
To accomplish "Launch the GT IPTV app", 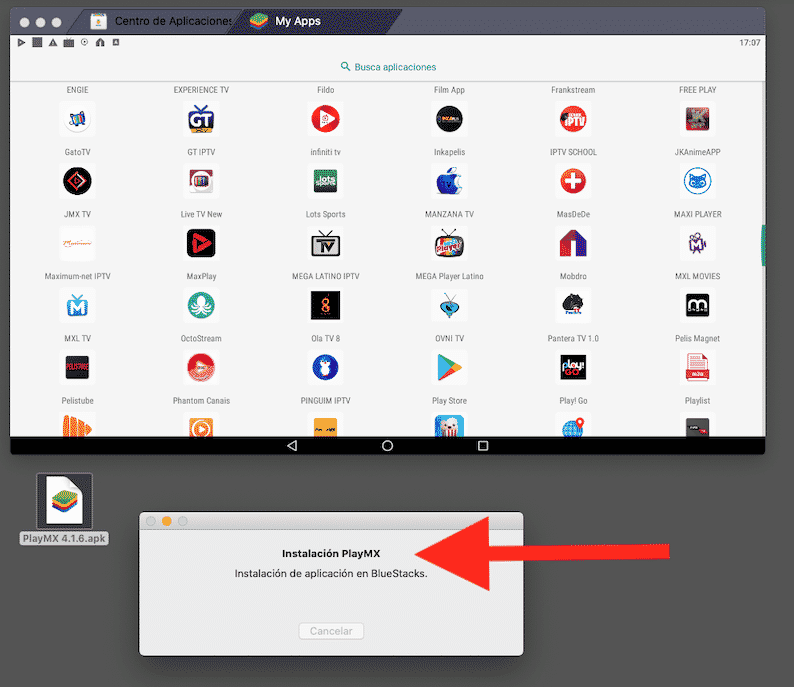I will 201,119.
